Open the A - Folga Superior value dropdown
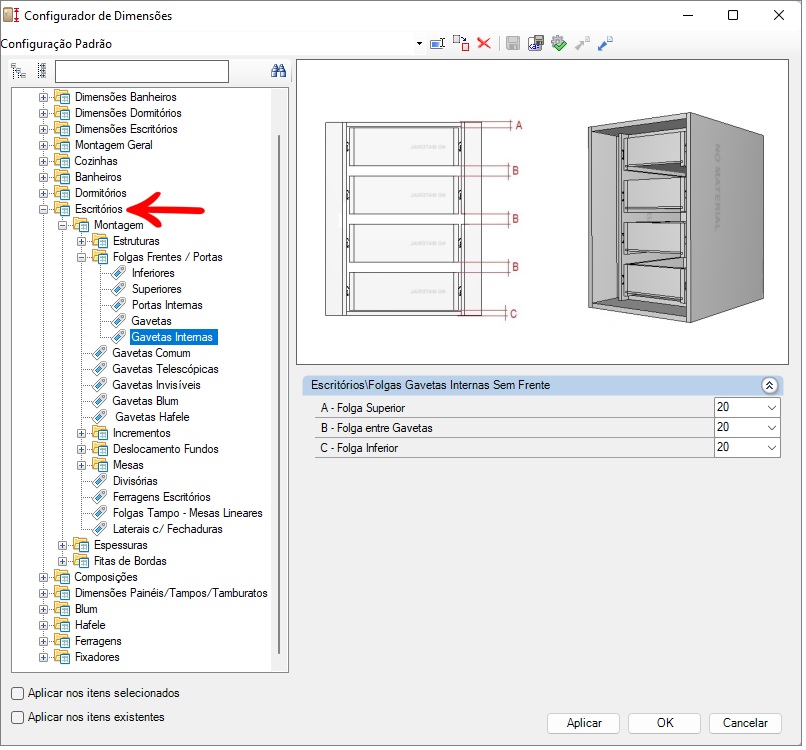Image resolution: width=806 pixels, height=750 pixels. tap(772, 408)
